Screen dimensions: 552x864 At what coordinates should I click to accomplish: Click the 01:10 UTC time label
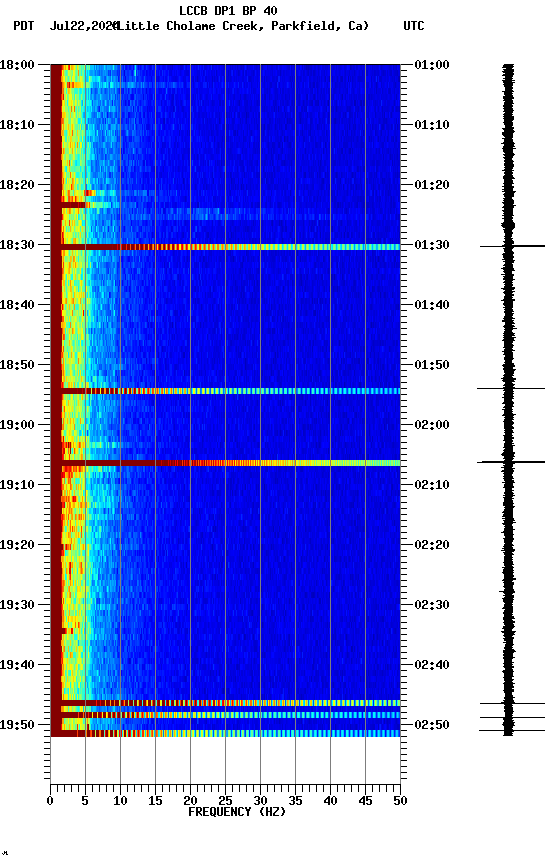(x=432, y=125)
